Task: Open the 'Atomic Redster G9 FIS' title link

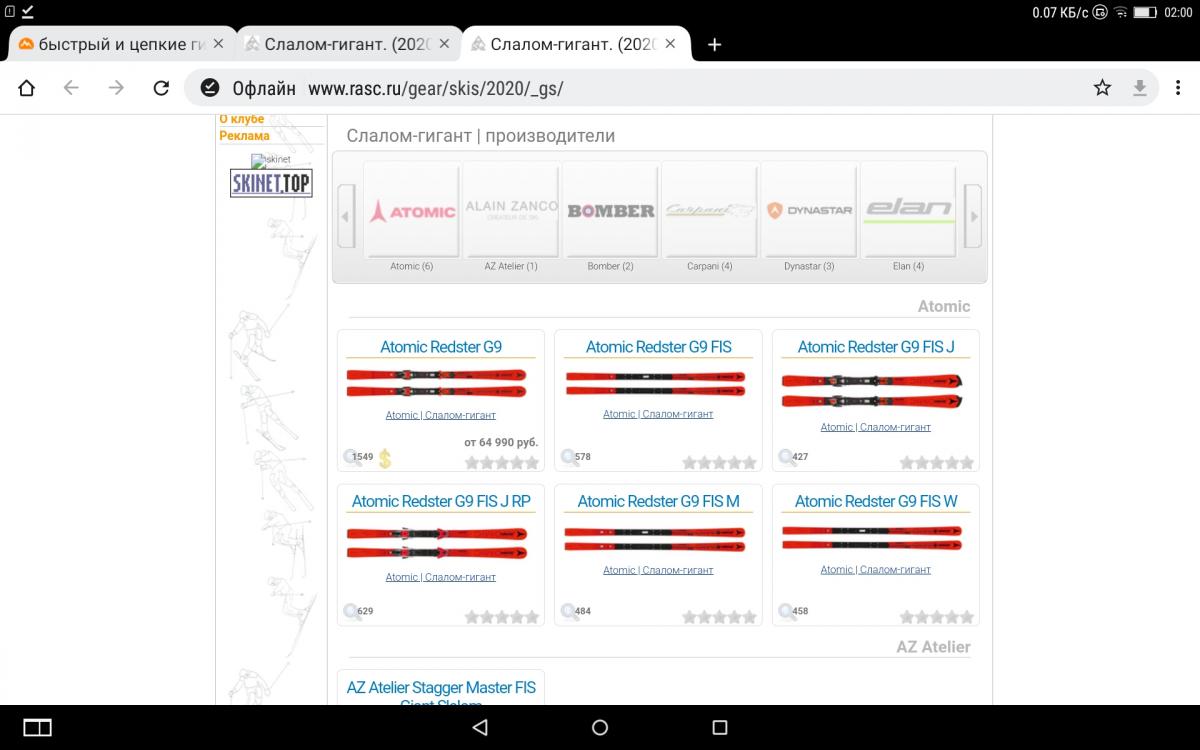Action: click(x=659, y=347)
